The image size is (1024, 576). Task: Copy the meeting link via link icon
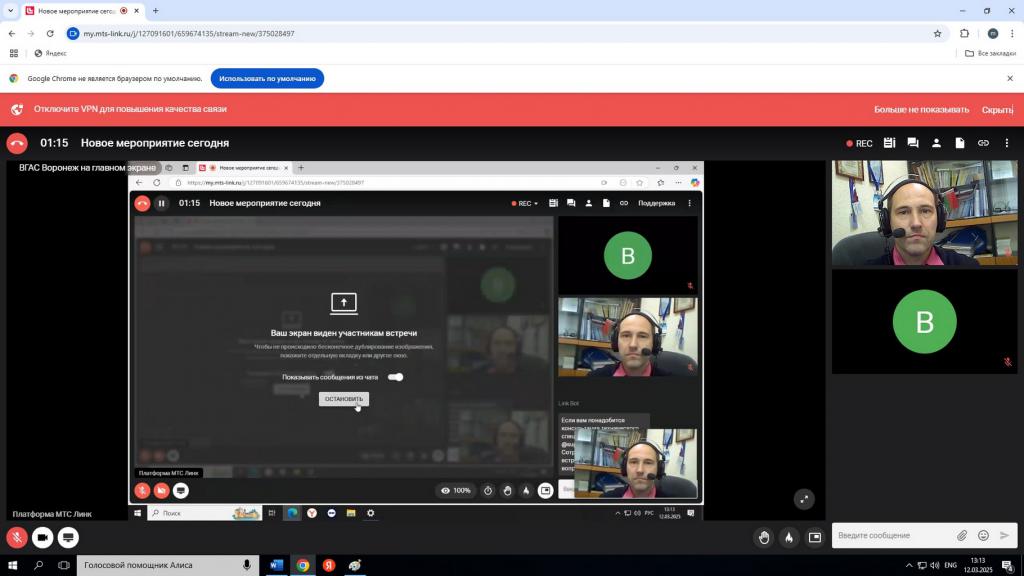983,143
